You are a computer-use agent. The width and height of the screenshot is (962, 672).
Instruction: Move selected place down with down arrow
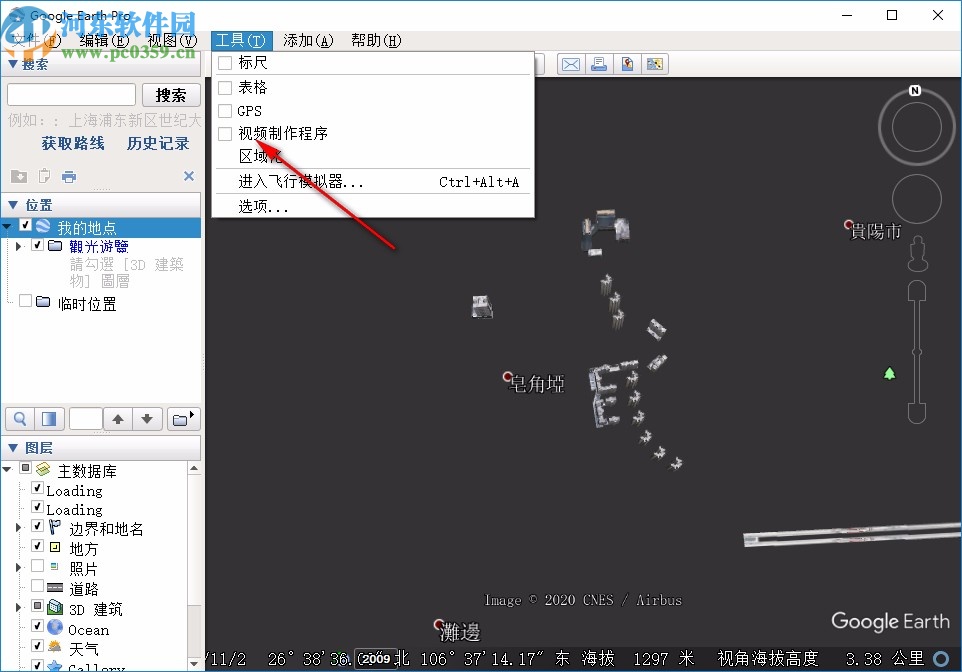[x=147, y=419]
